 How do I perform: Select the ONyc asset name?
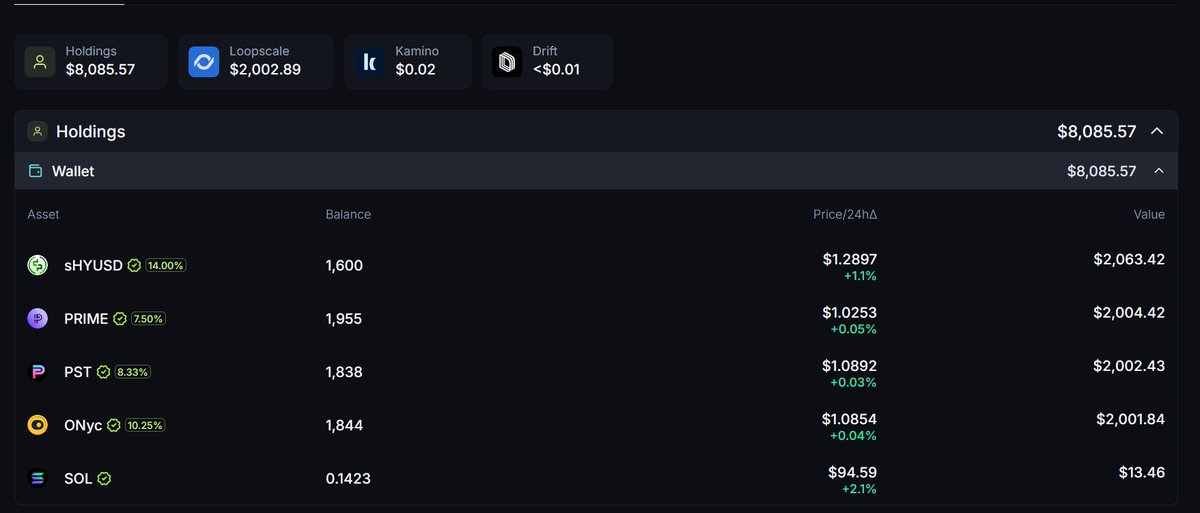(83, 425)
